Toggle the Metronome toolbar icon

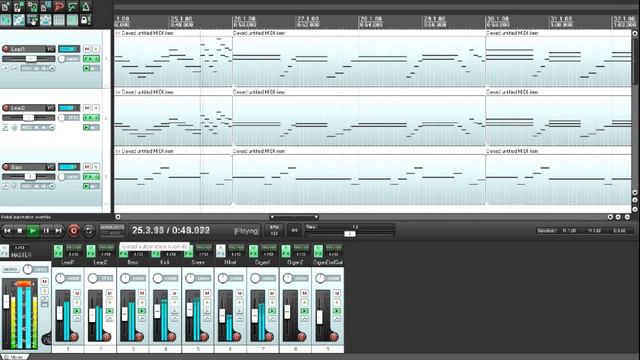(x=86, y=6)
